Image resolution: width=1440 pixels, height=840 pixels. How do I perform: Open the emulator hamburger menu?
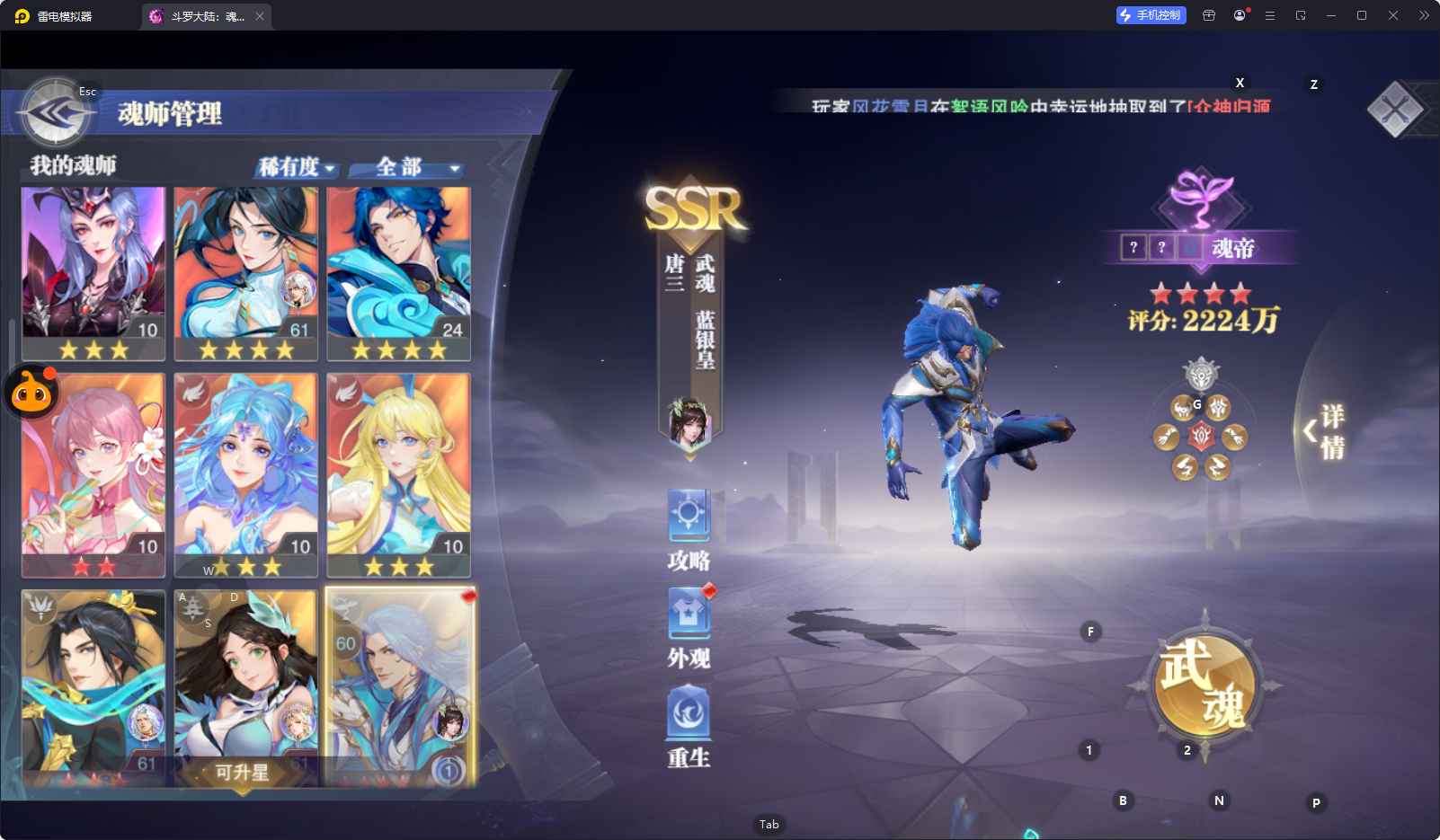(x=1270, y=15)
